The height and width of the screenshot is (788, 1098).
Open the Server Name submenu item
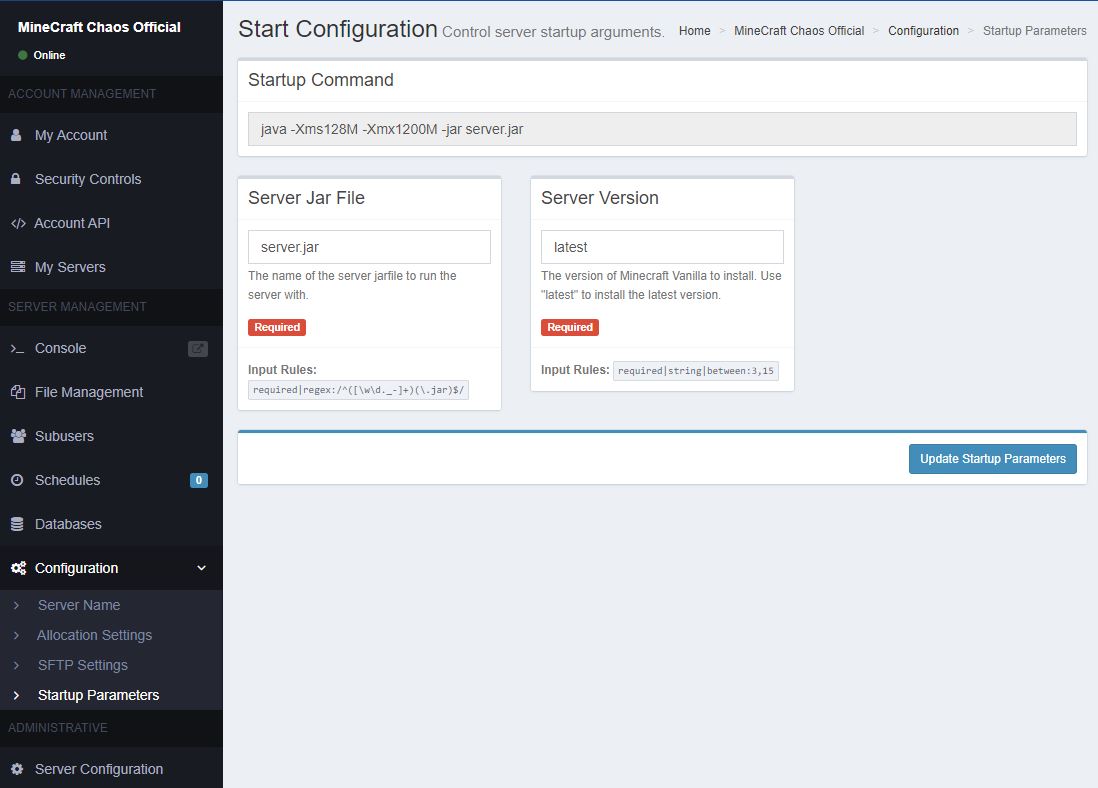click(78, 605)
